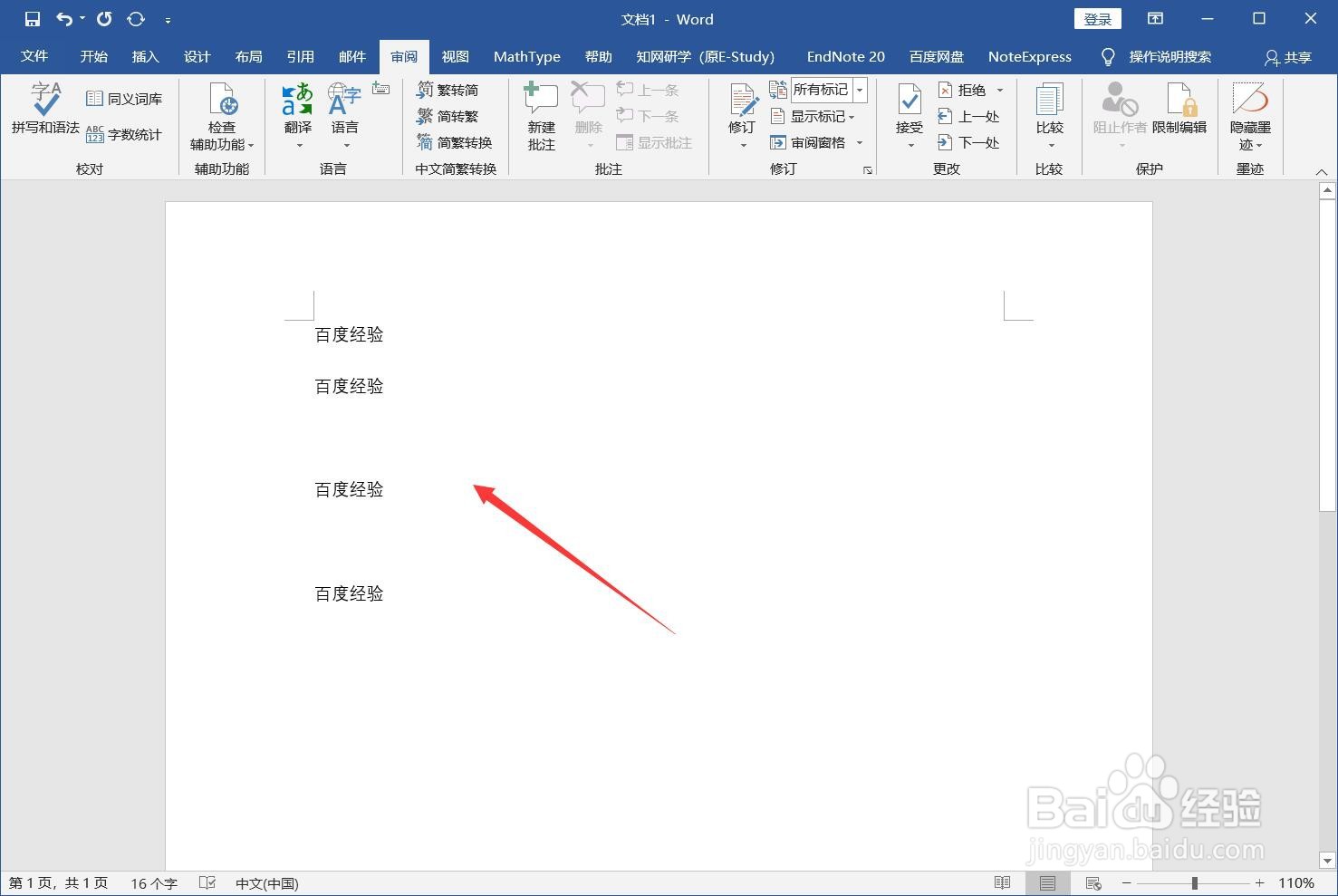Open the ribbon display options icon
Image resolution: width=1338 pixels, height=896 pixels.
click(x=1156, y=19)
